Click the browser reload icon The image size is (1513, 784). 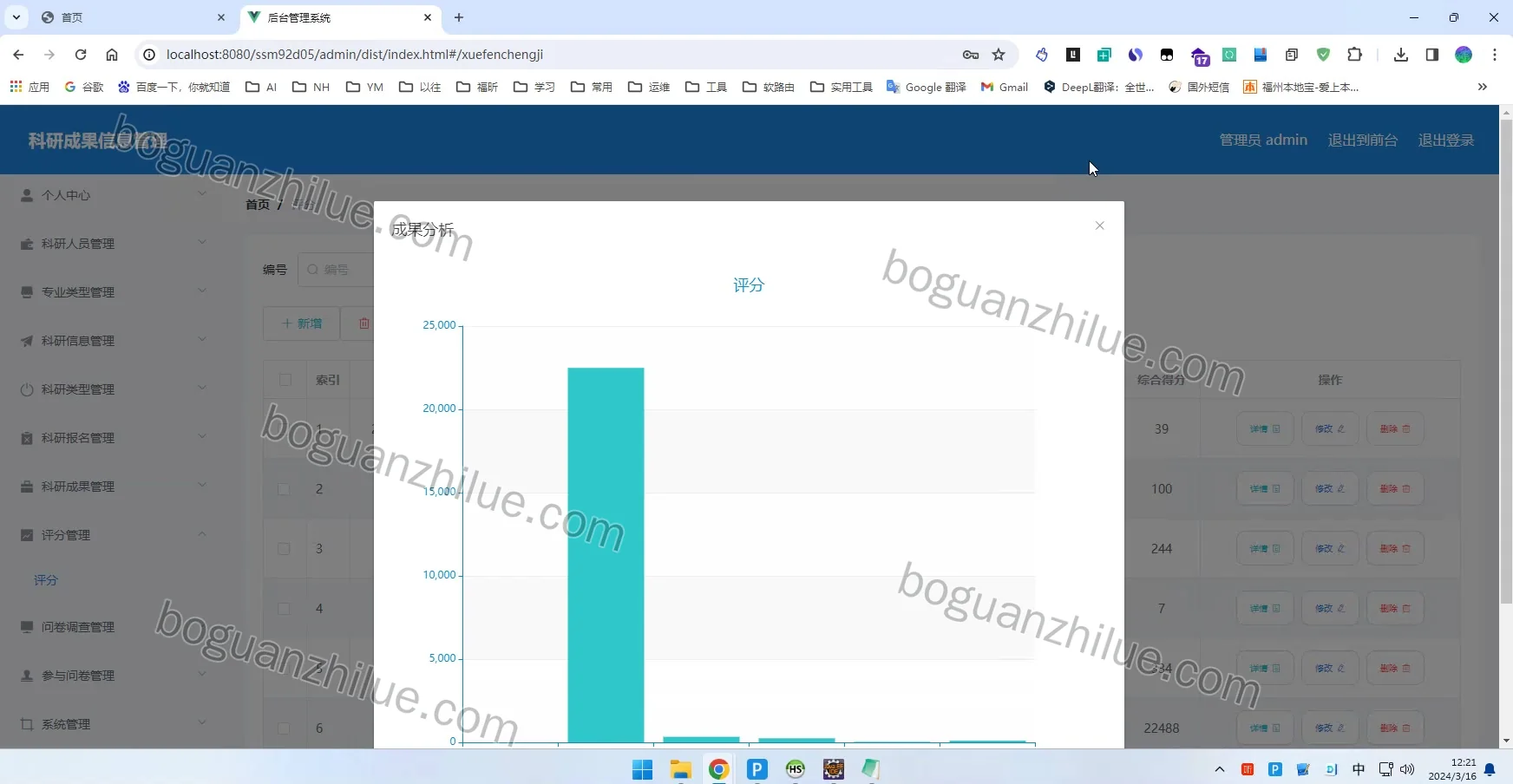81,55
